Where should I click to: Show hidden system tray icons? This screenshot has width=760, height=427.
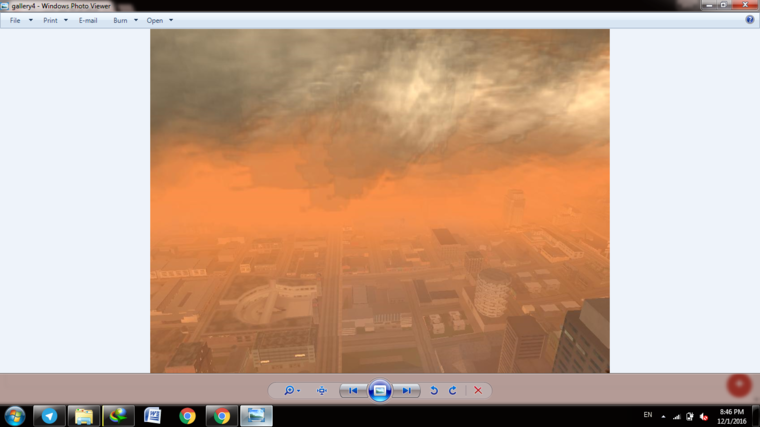coord(663,416)
